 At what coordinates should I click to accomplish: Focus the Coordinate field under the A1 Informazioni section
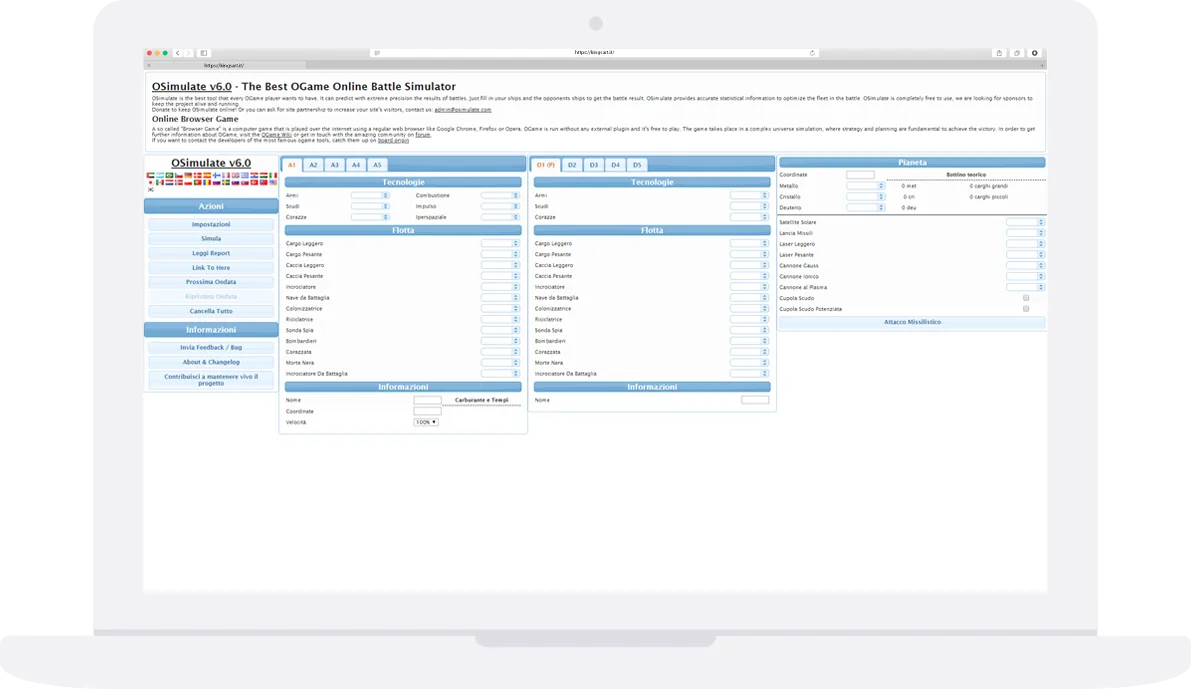point(428,411)
